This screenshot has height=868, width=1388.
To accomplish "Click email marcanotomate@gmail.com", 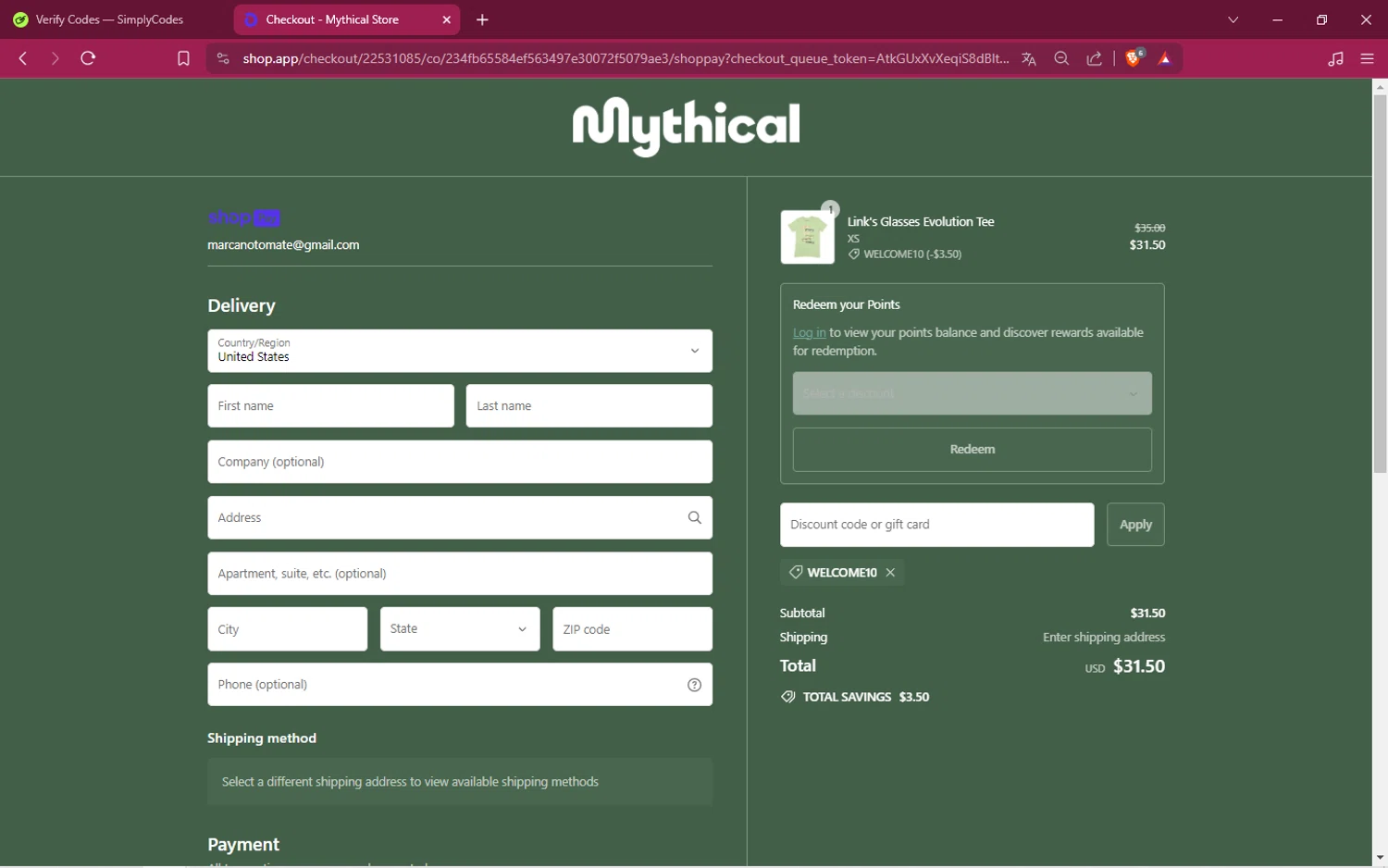I will 283,245.
